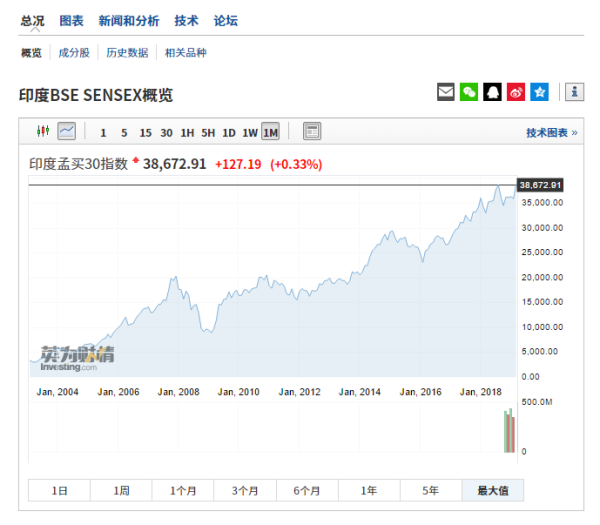
Task: Select the 5H interval
Action: pos(208,133)
